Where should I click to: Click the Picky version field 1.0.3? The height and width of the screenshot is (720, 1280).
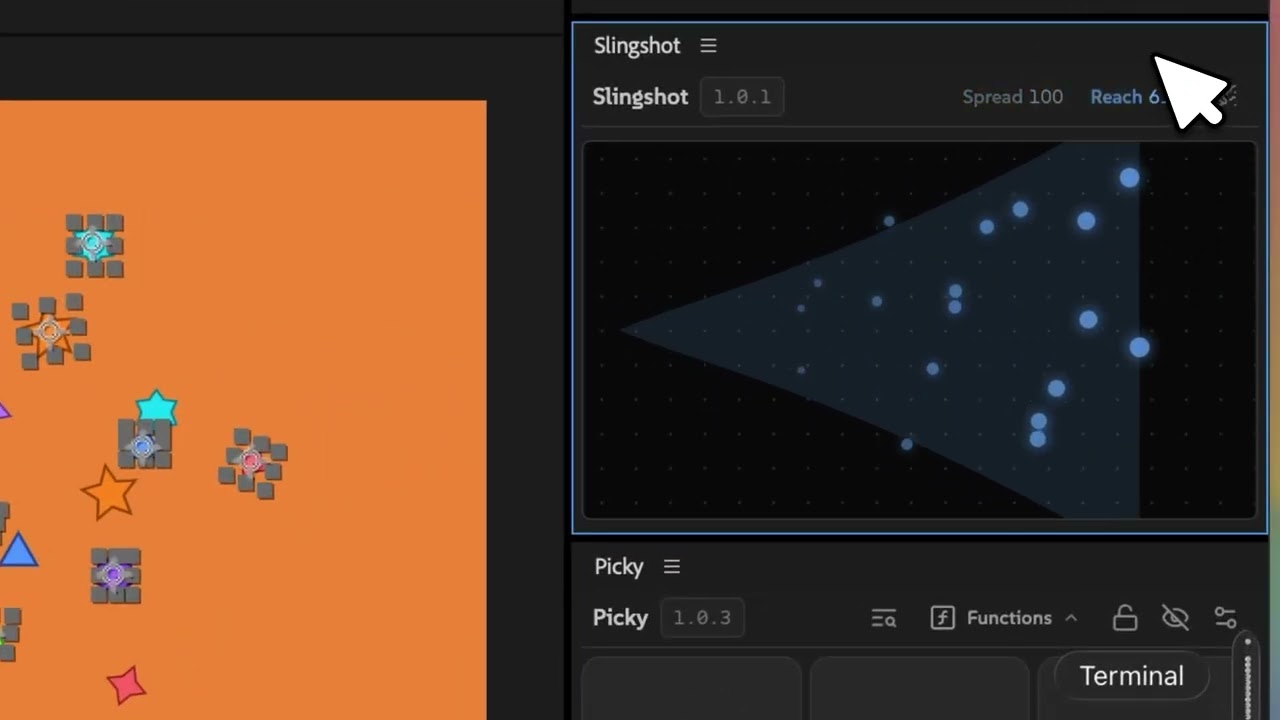[x=702, y=618]
